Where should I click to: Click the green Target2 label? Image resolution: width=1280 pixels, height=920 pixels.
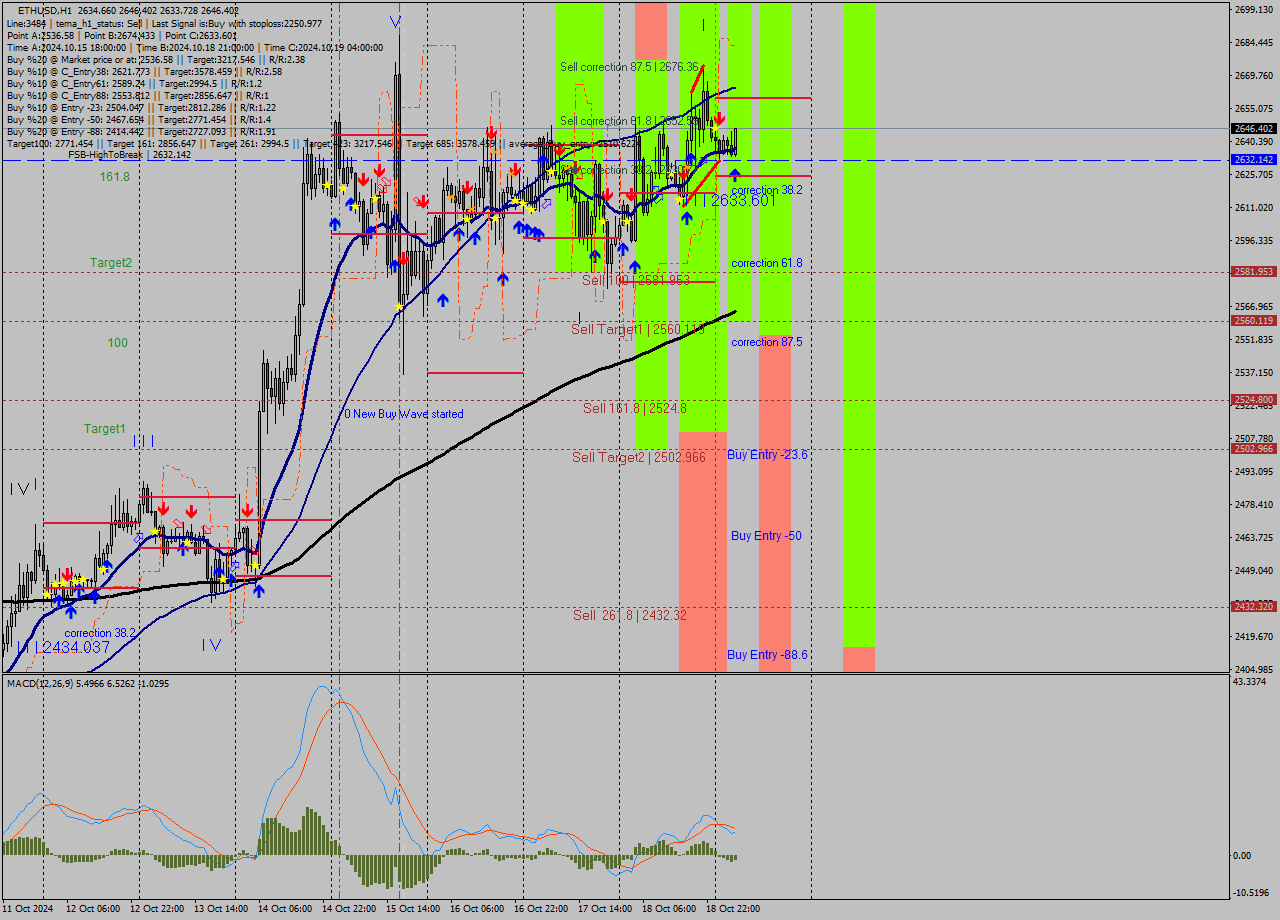pos(111,263)
